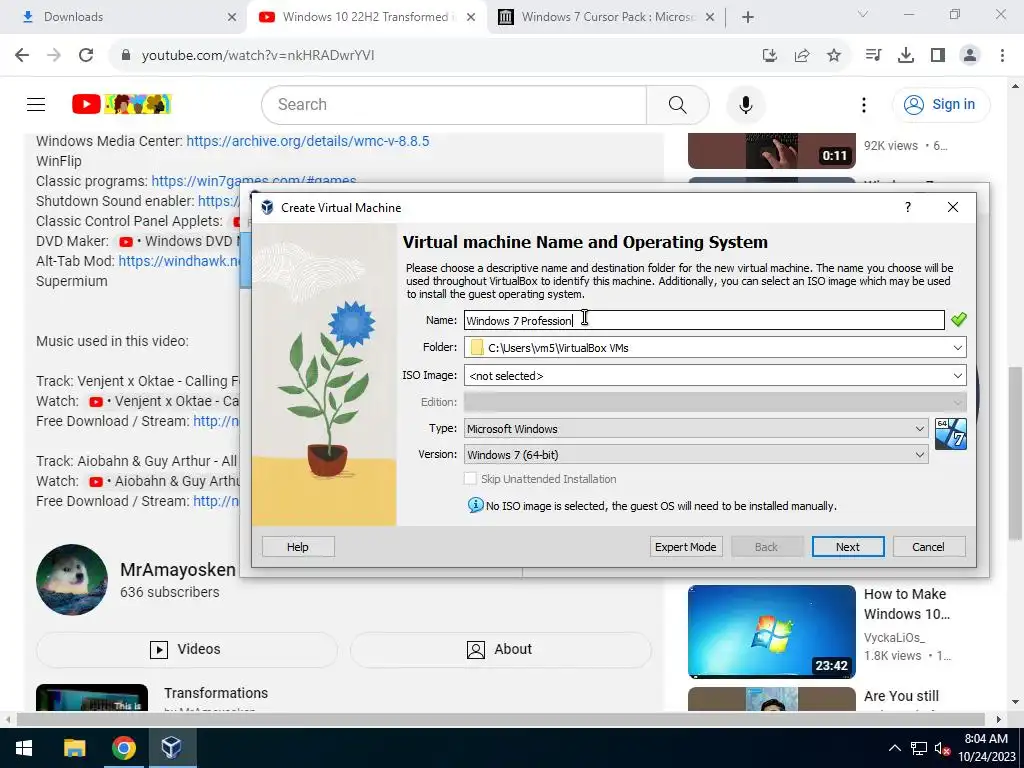Click the green valid-name checkmark icon

[x=959, y=319]
